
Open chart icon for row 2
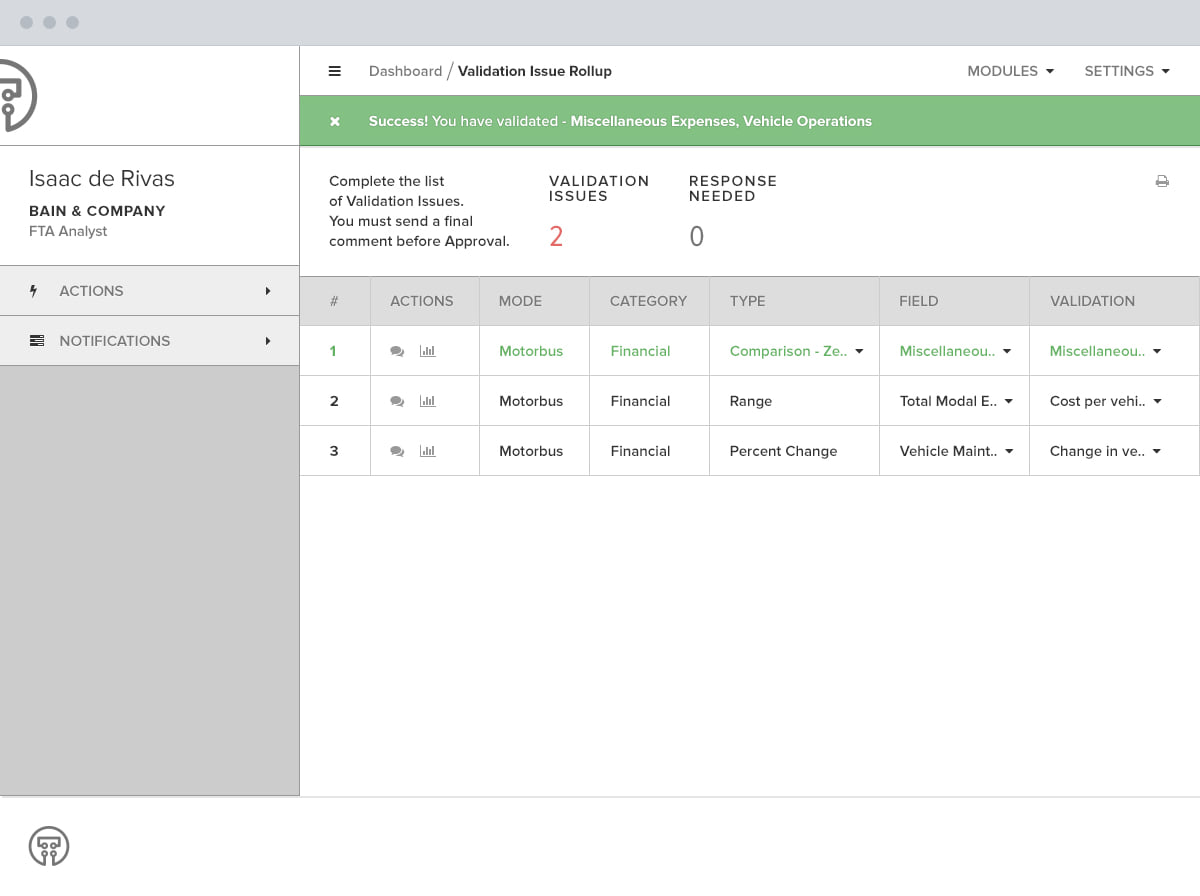pyautogui.click(x=428, y=401)
